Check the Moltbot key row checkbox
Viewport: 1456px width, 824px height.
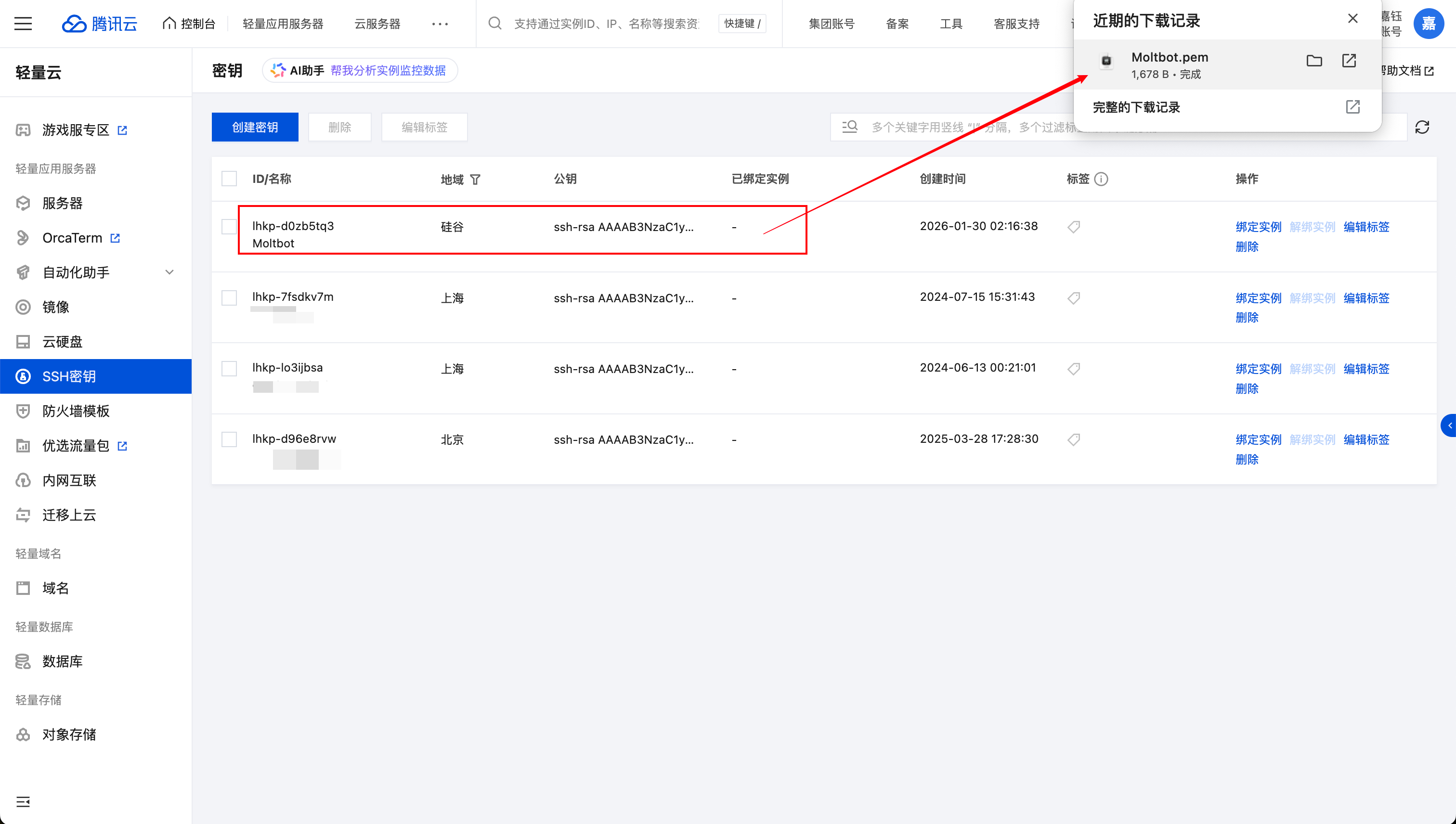pyautogui.click(x=229, y=227)
